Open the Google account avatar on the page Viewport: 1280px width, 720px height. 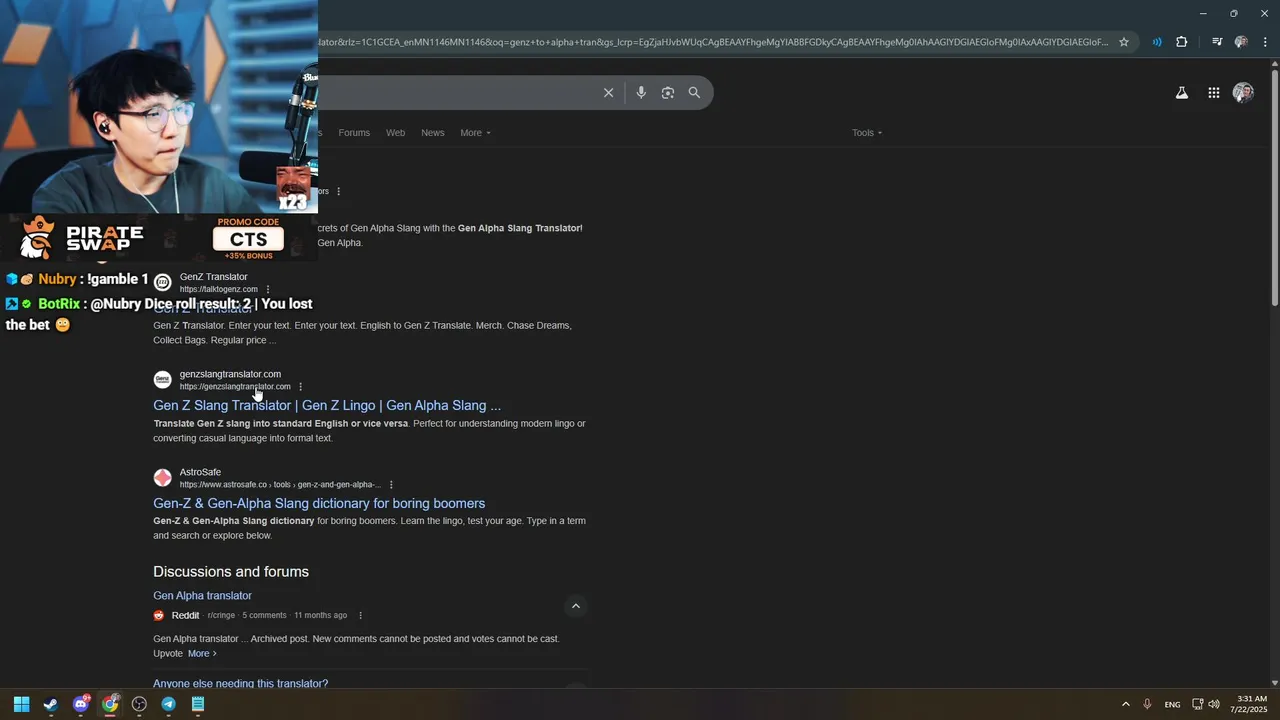tap(1243, 93)
